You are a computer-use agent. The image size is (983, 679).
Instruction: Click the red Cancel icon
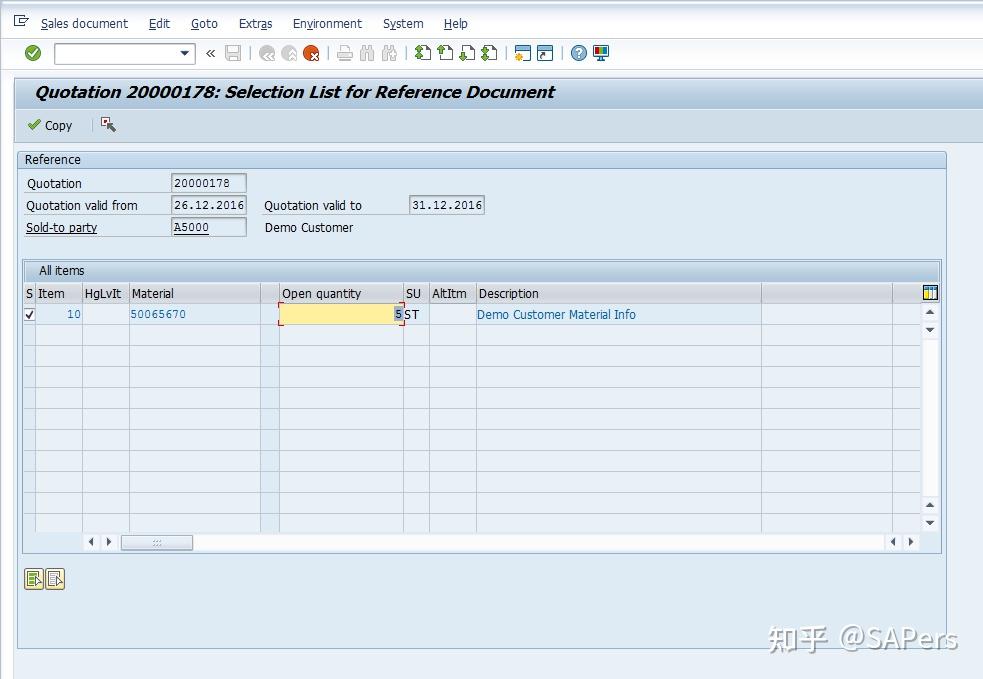click(x=309, y=52)
